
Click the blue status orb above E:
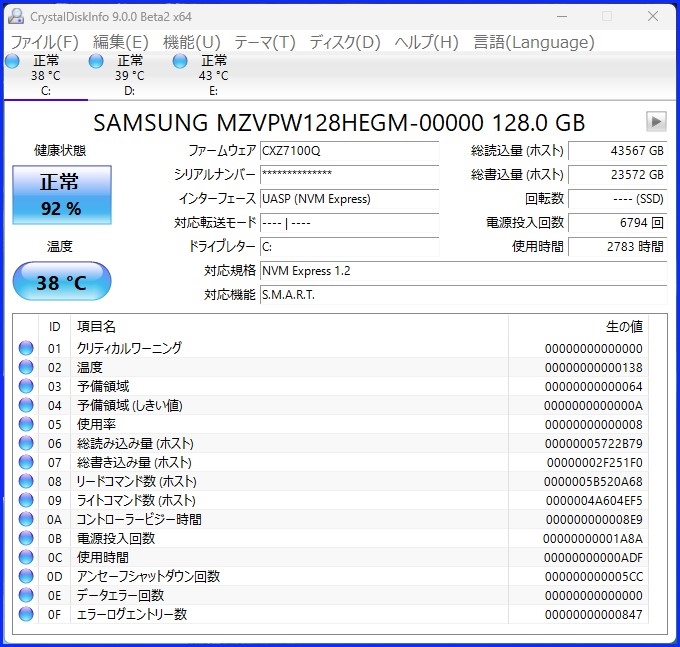click(180, 61)
